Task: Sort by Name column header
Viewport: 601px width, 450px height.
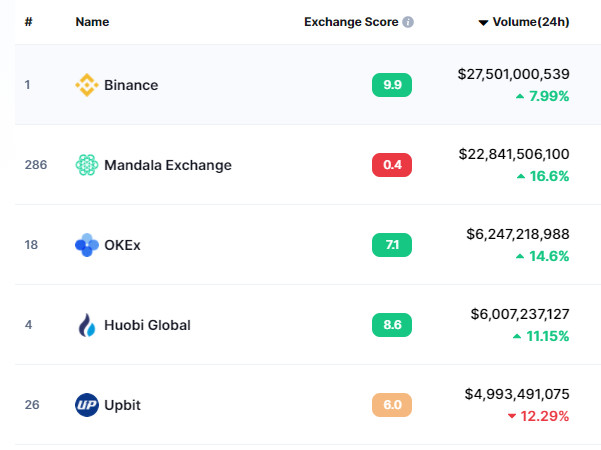Action: coord(92,22)
